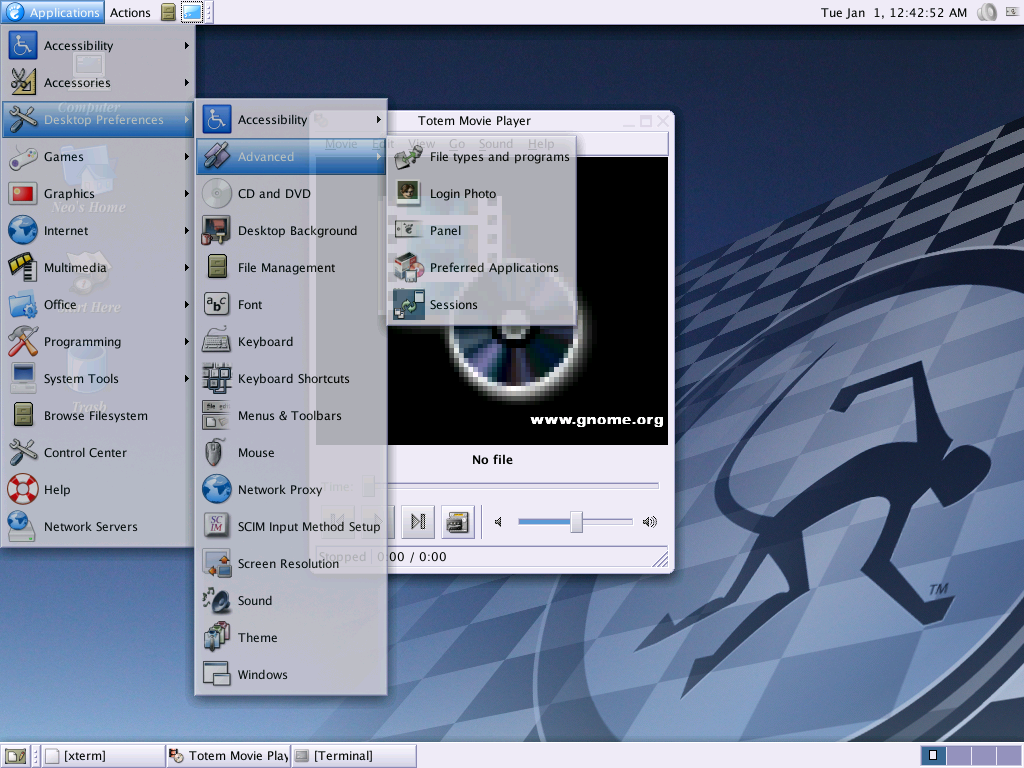1024x768 pixels.
Task: Expand the Accessories submenu arrow
Action: [x=187, y=82]
